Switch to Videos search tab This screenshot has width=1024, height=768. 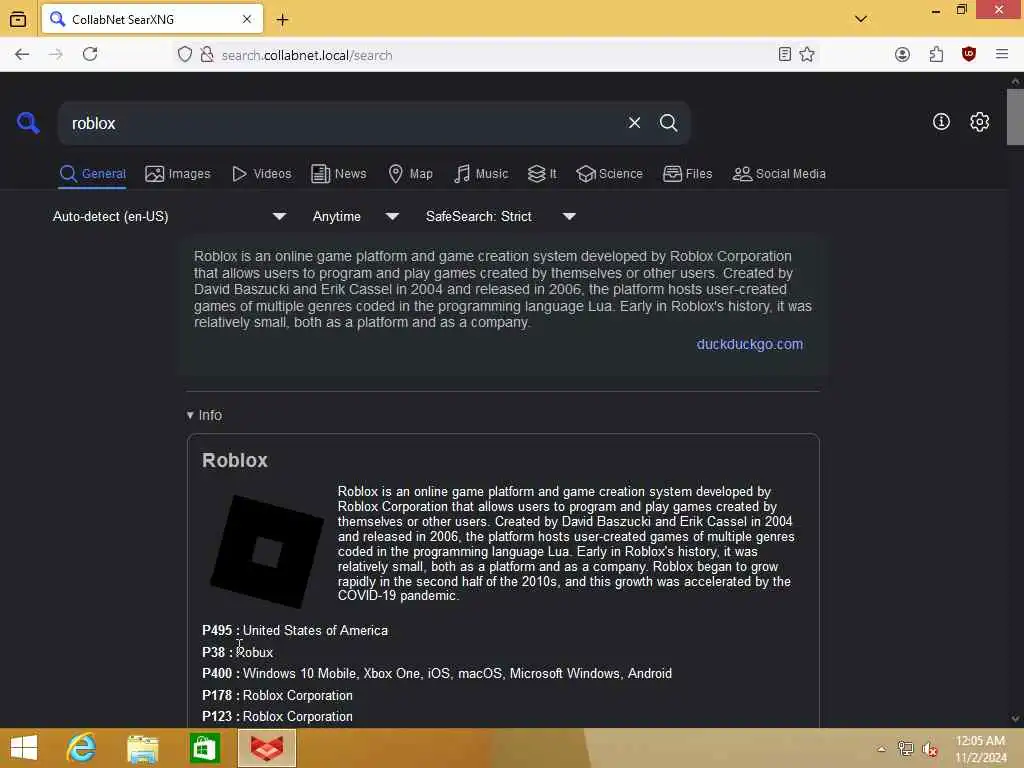coord(261,174)
